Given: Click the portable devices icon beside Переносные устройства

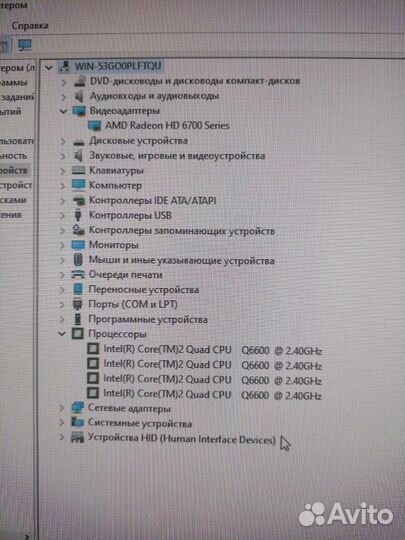Looking at the screenshot, I should pos(78,289).
